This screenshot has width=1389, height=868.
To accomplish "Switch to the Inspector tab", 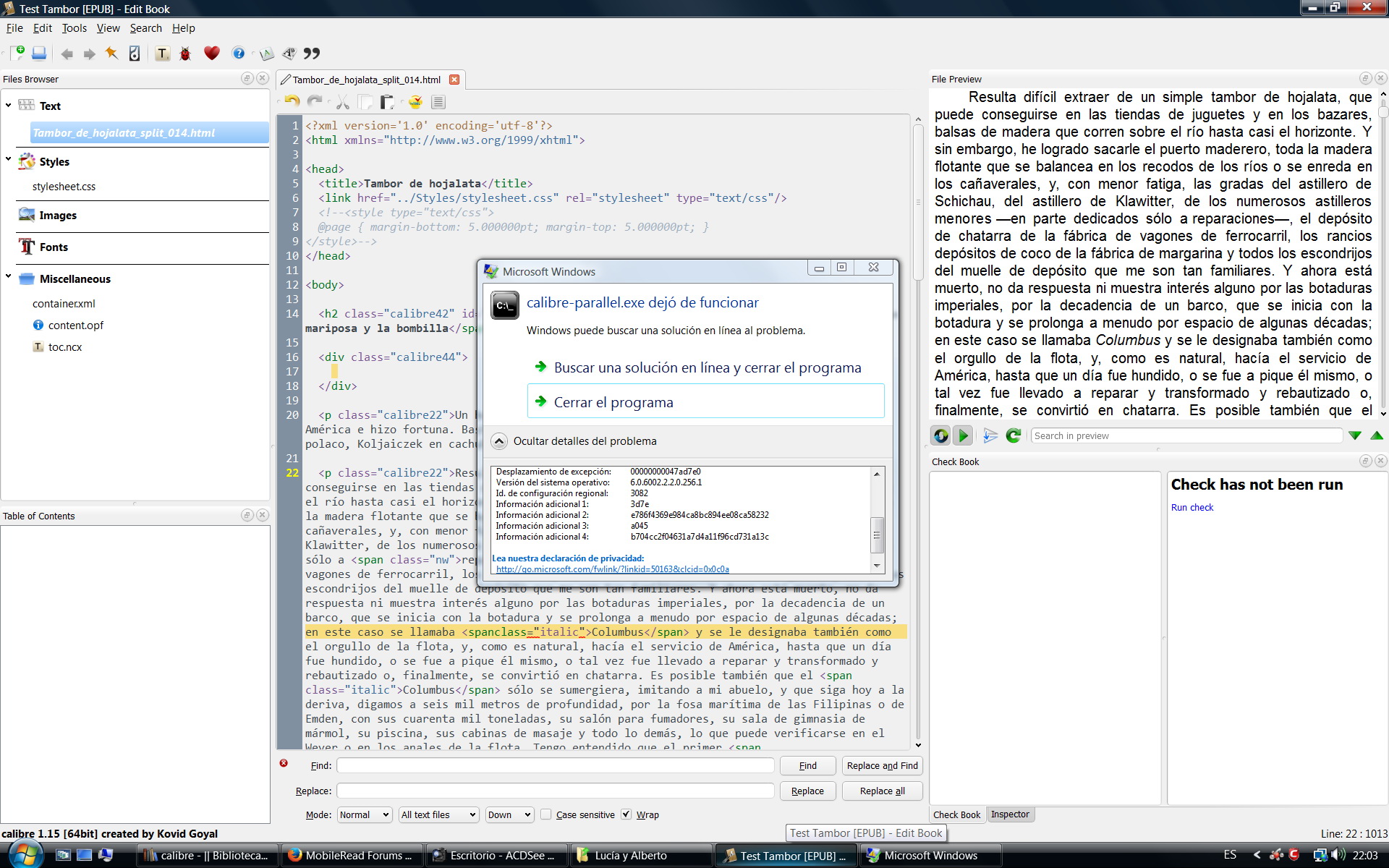I will 1010,814.
